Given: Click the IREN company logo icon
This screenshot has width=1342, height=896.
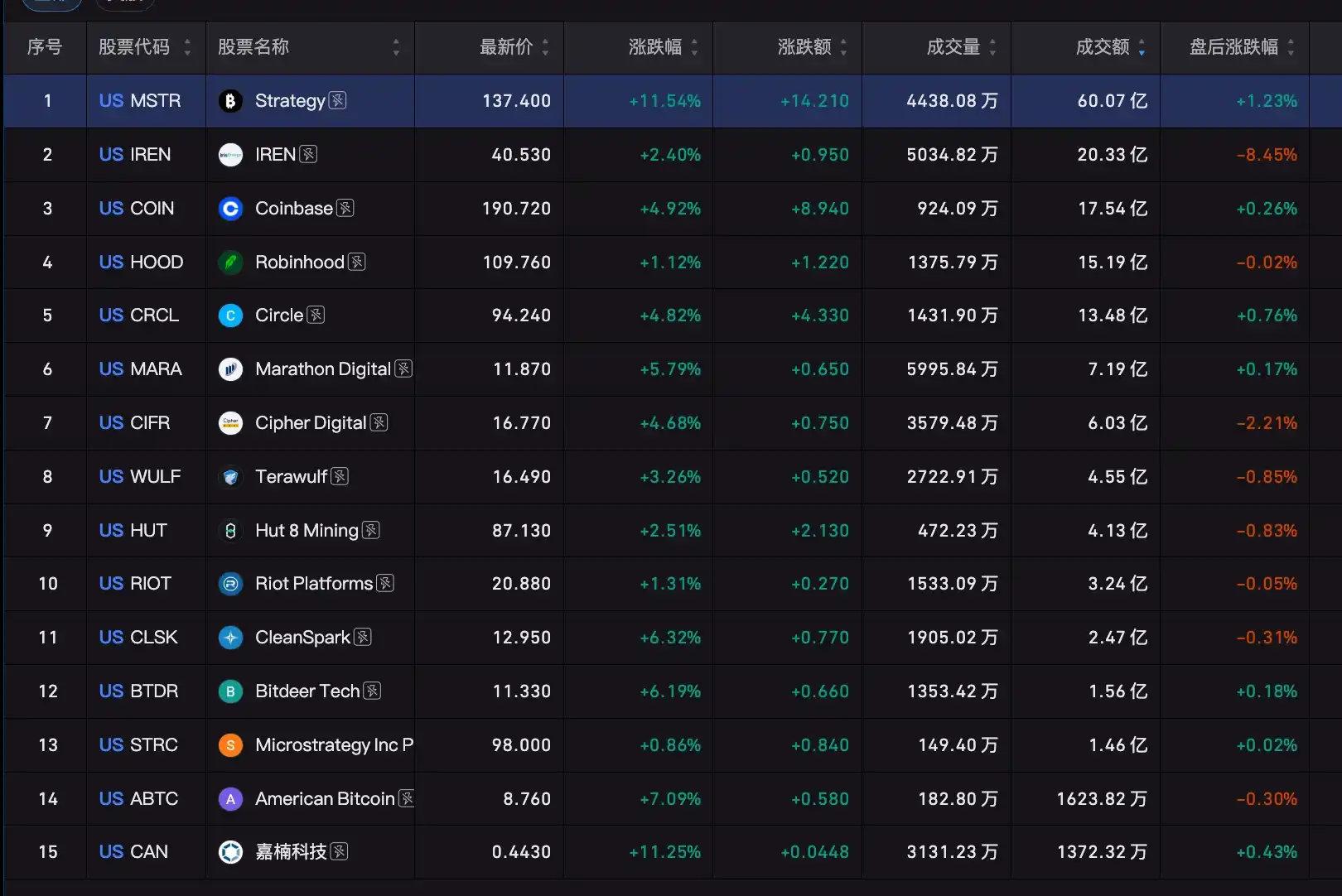Looking at the screenshot, I should (x=230, y=155).
